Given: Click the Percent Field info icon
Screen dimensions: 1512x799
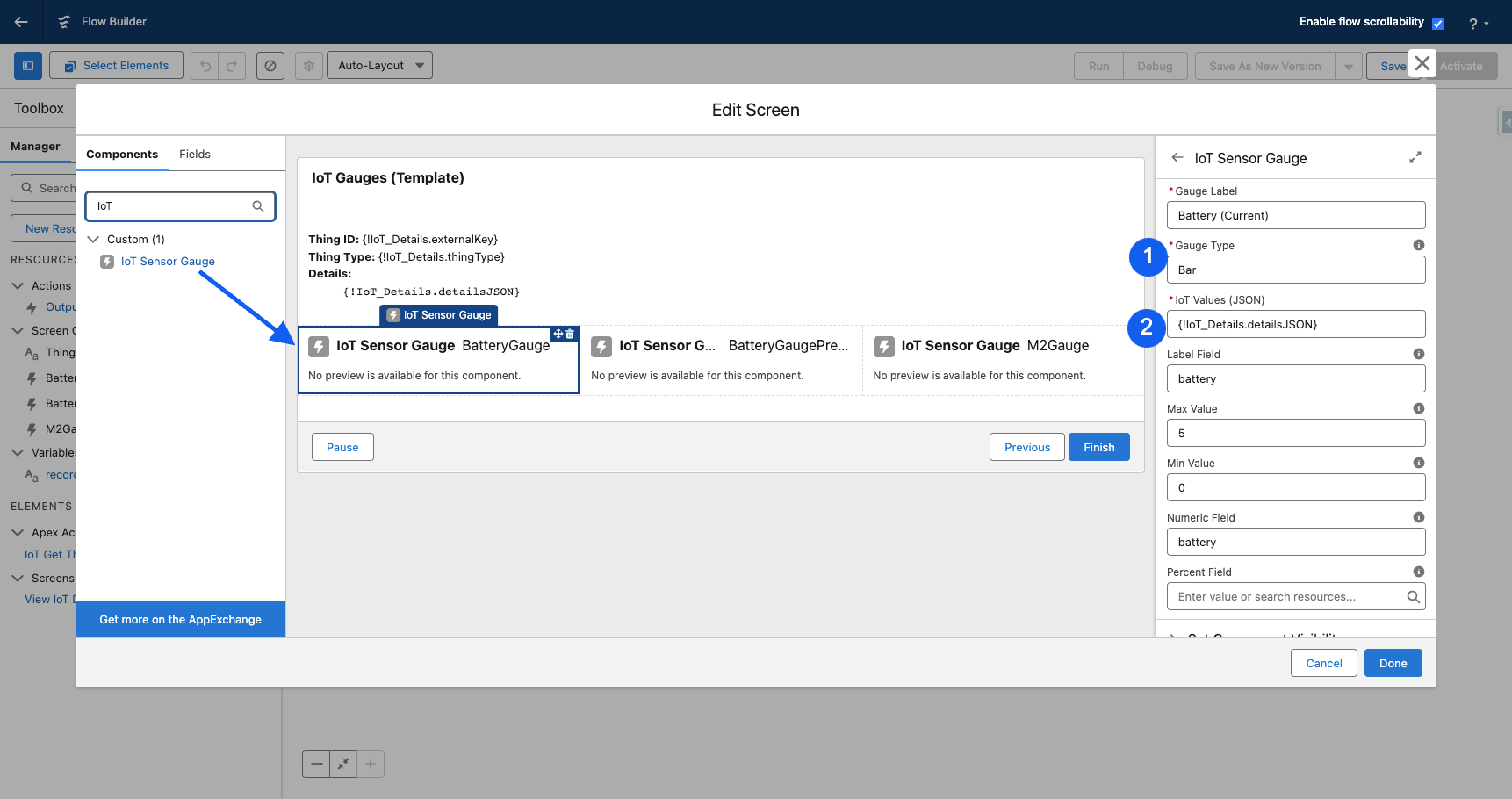Looking at the screenshot, I should pyautogui.click(x=1419, y=572).
